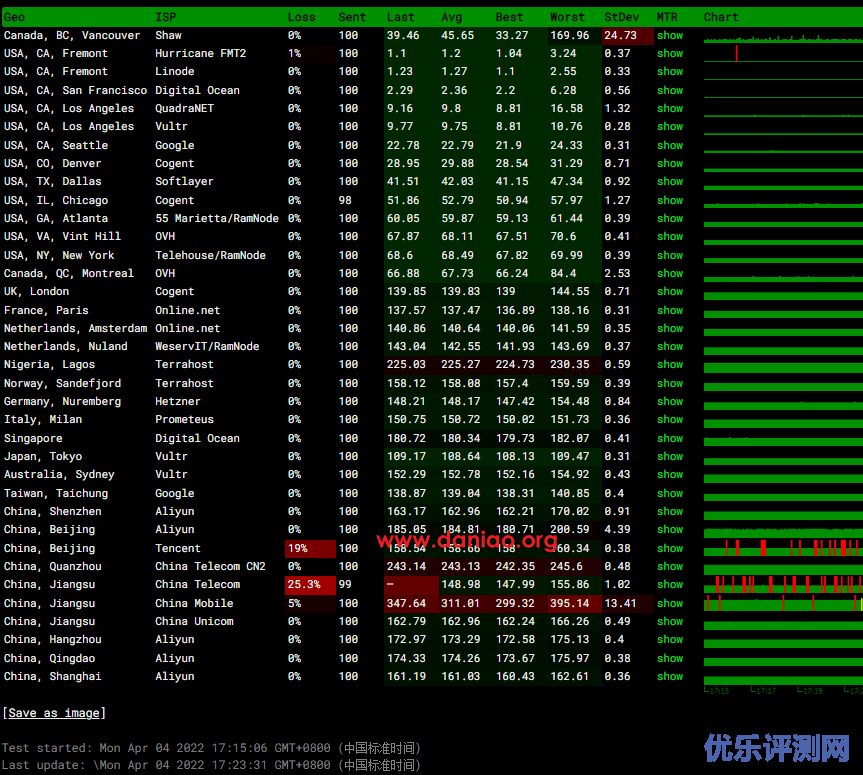The width and height of the screenshot is (863, 775).
Task: Select the 'China, Hangzhou' geo cell
Action: click(52, 640)
